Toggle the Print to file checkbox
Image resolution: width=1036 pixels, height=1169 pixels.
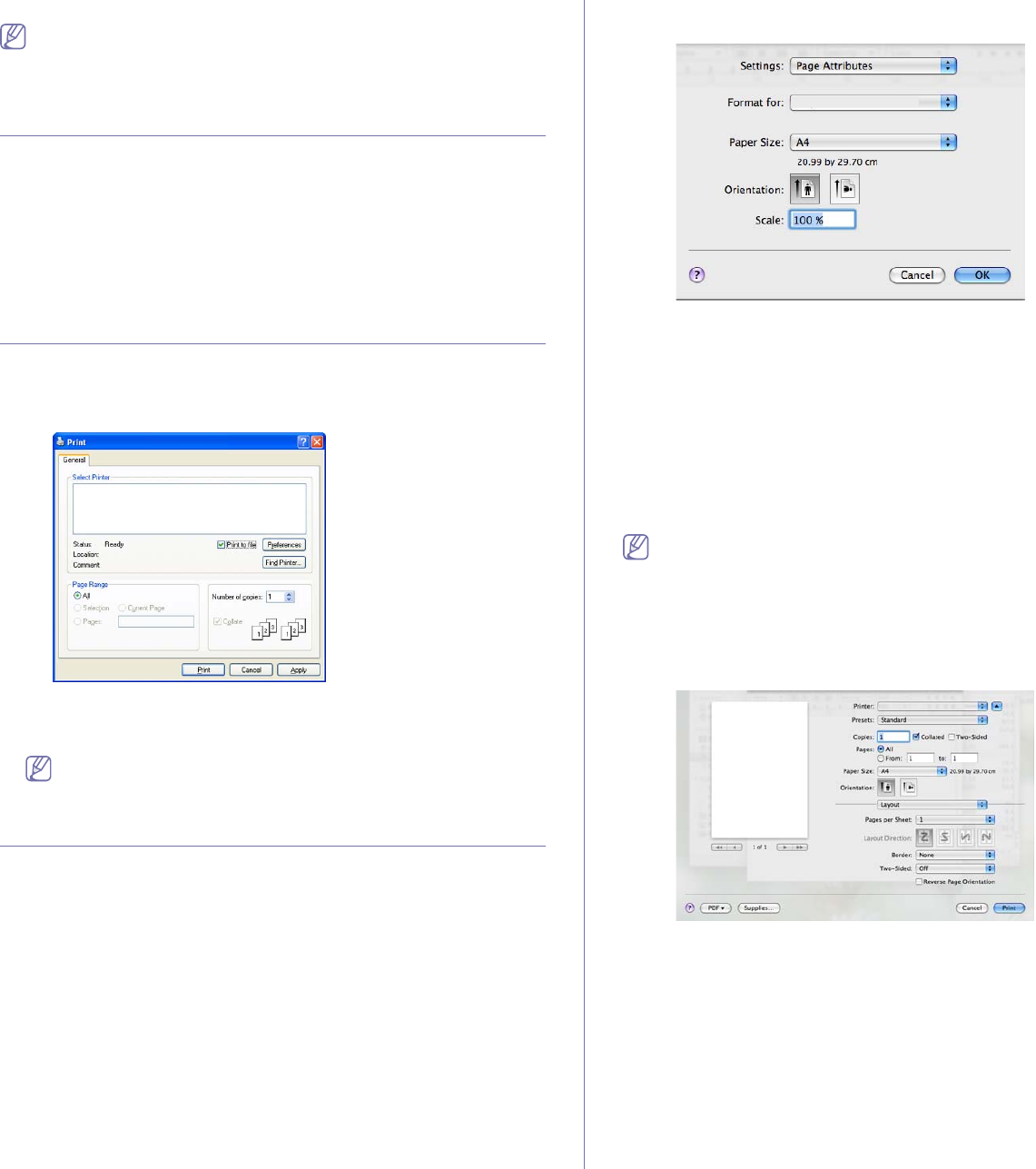tap(222, 545)
